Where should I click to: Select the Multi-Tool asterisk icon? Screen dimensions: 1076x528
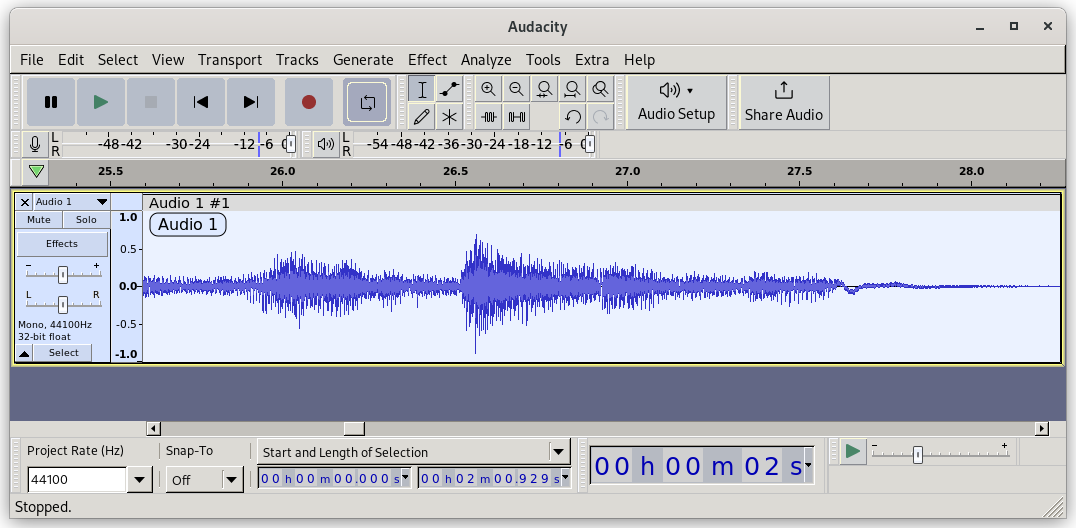449,117
